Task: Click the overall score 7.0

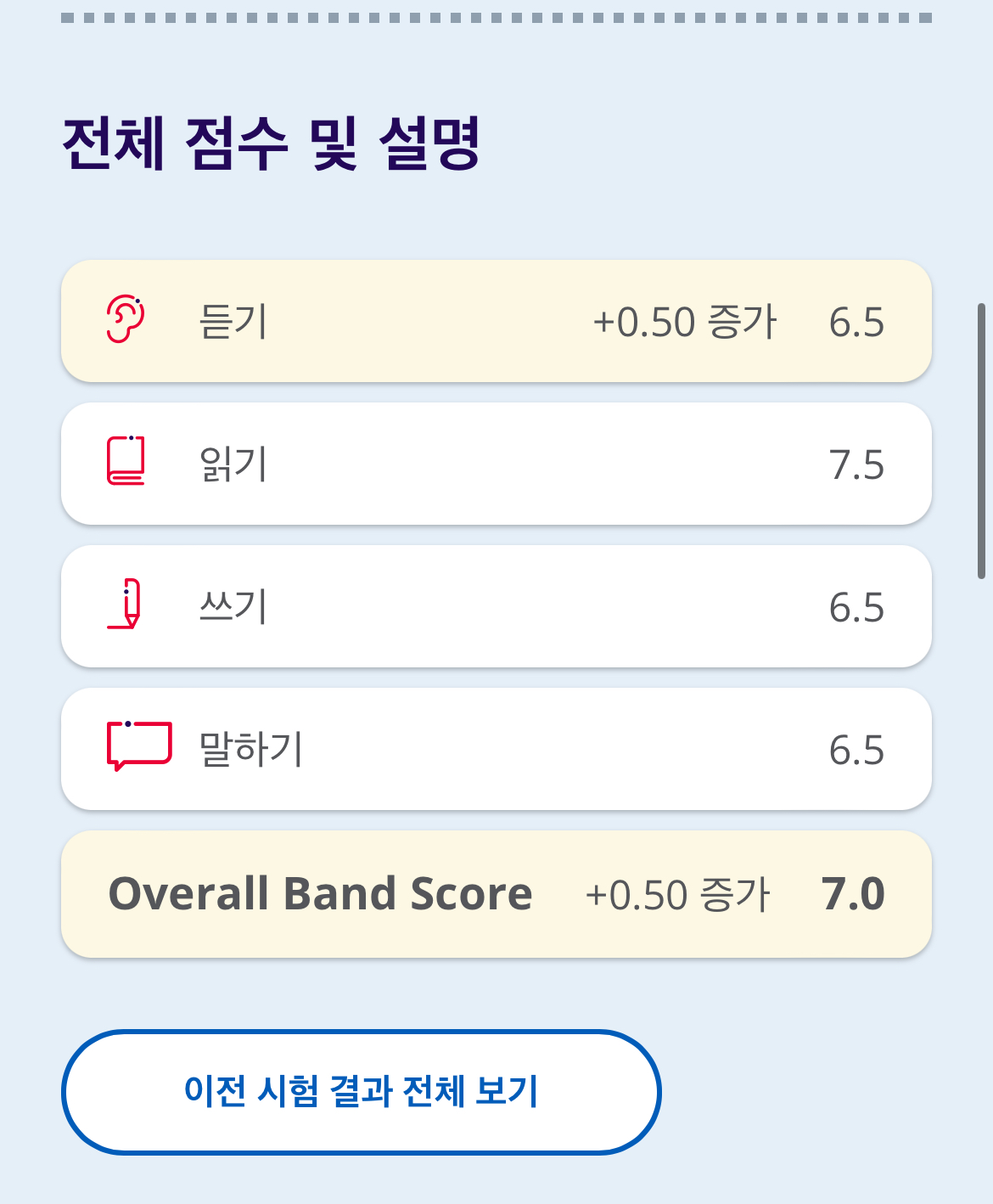Action: 853,894
